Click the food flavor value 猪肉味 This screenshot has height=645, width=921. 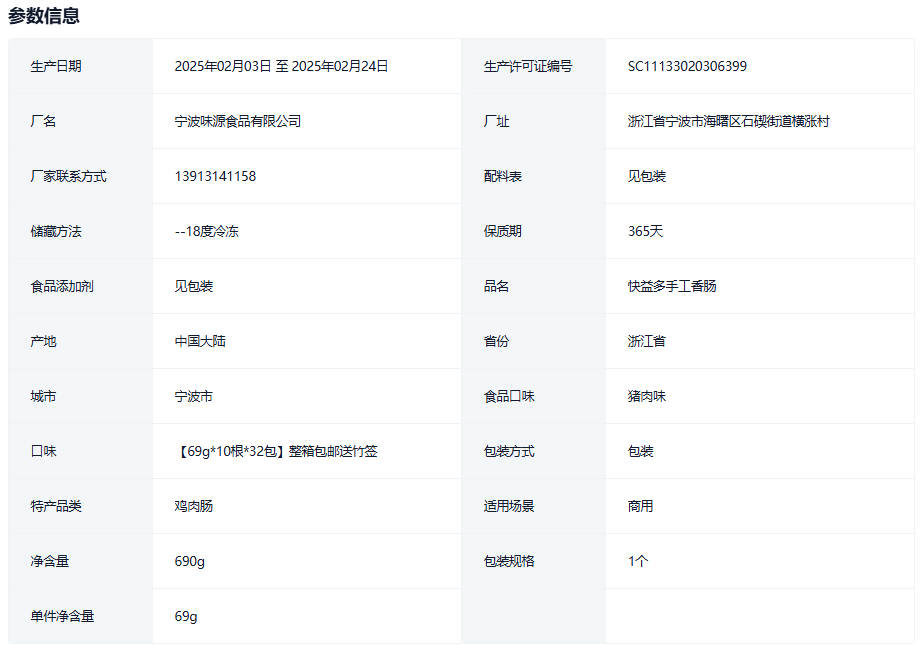647,396
